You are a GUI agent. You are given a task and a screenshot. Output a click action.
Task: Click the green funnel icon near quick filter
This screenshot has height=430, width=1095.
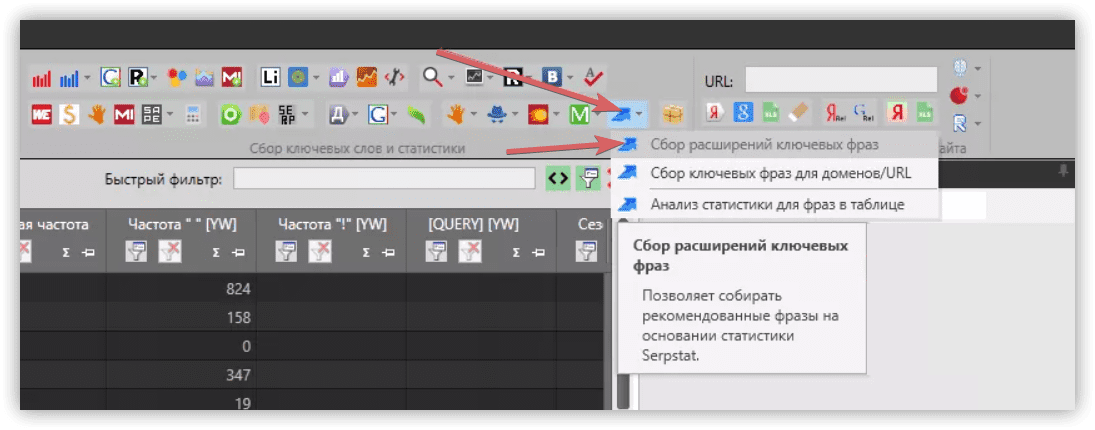(x=587, y=179)
